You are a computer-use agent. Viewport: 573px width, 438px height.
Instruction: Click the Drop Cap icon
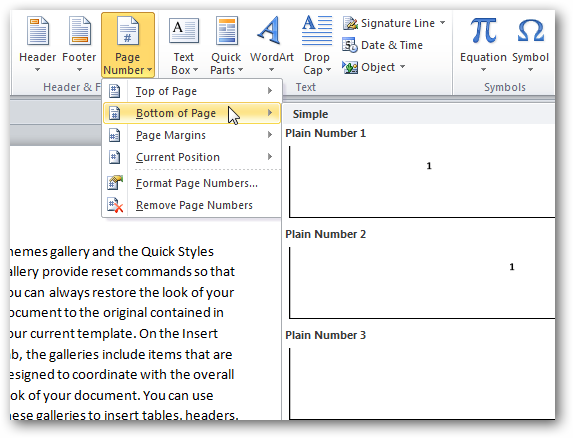click(317, 30)
